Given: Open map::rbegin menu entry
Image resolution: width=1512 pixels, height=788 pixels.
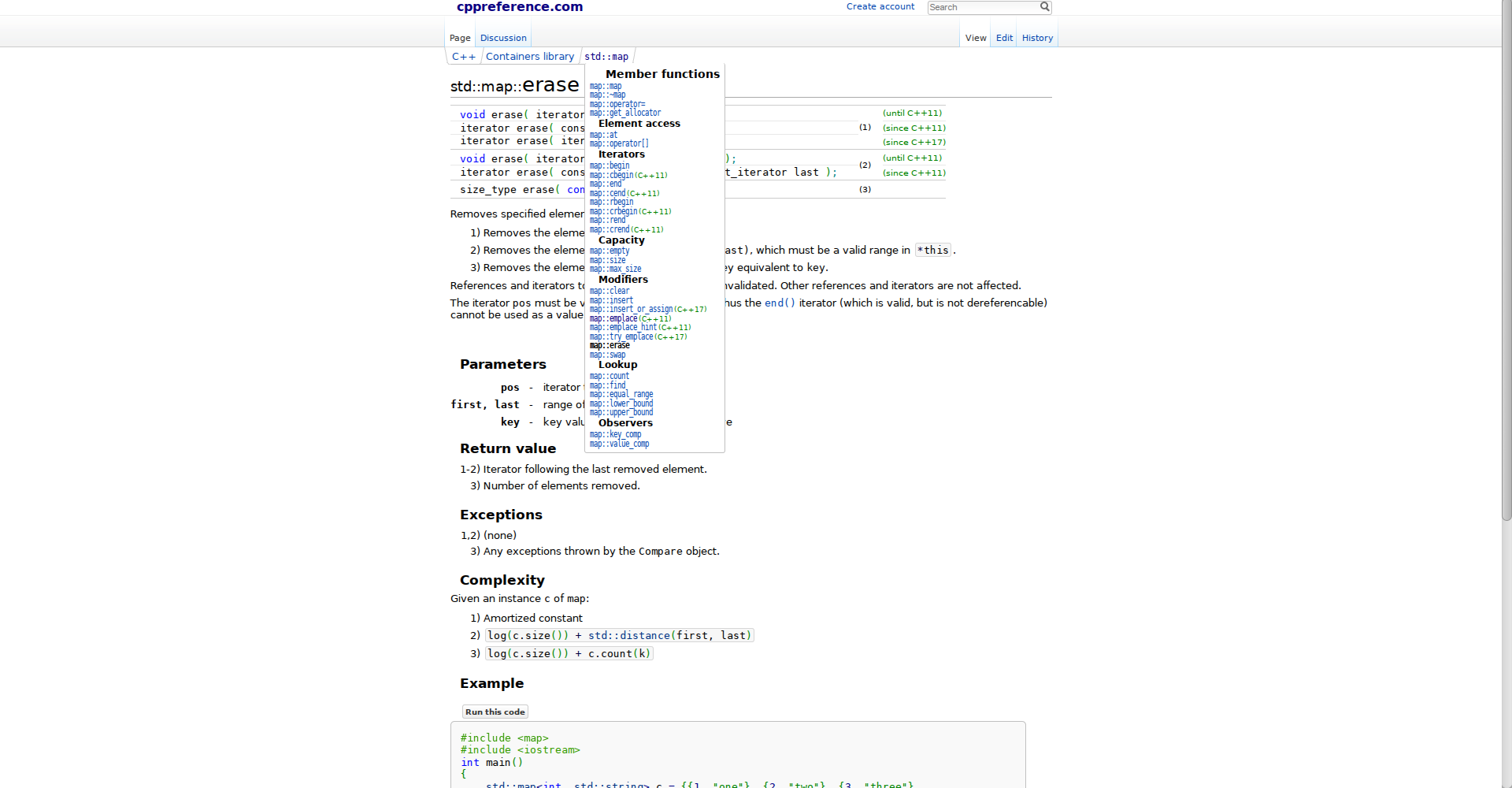Looking at the screenshot, I should point(611,202).
